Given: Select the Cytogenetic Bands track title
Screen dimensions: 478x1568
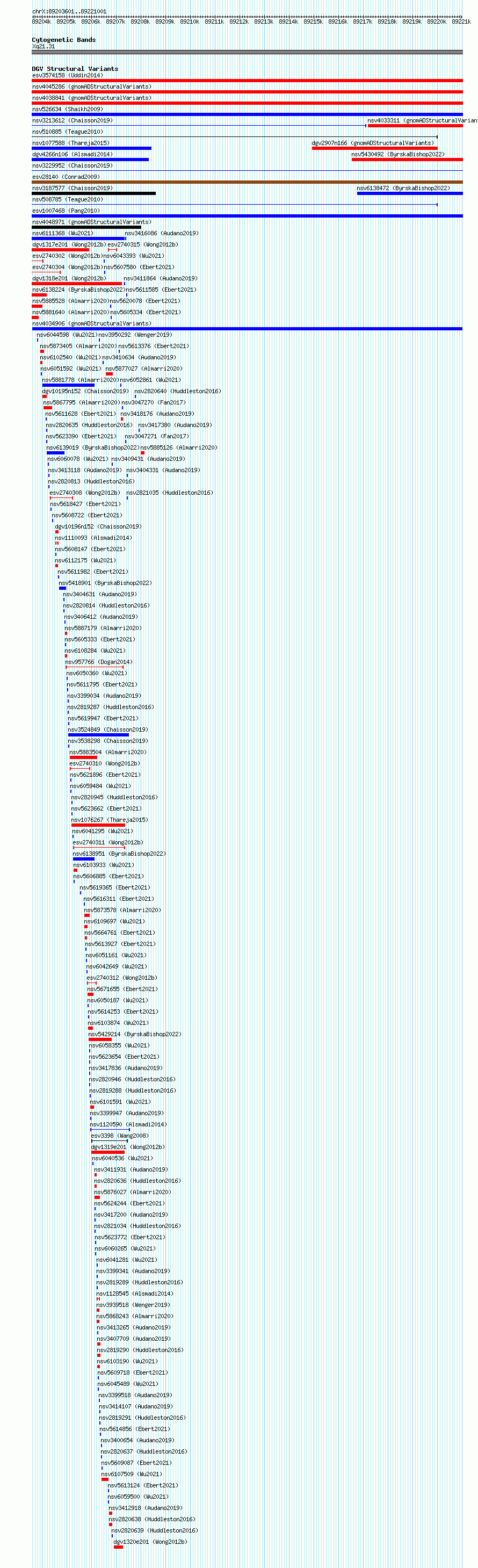Looking at the screenshot, I should (x=64, y=40).
